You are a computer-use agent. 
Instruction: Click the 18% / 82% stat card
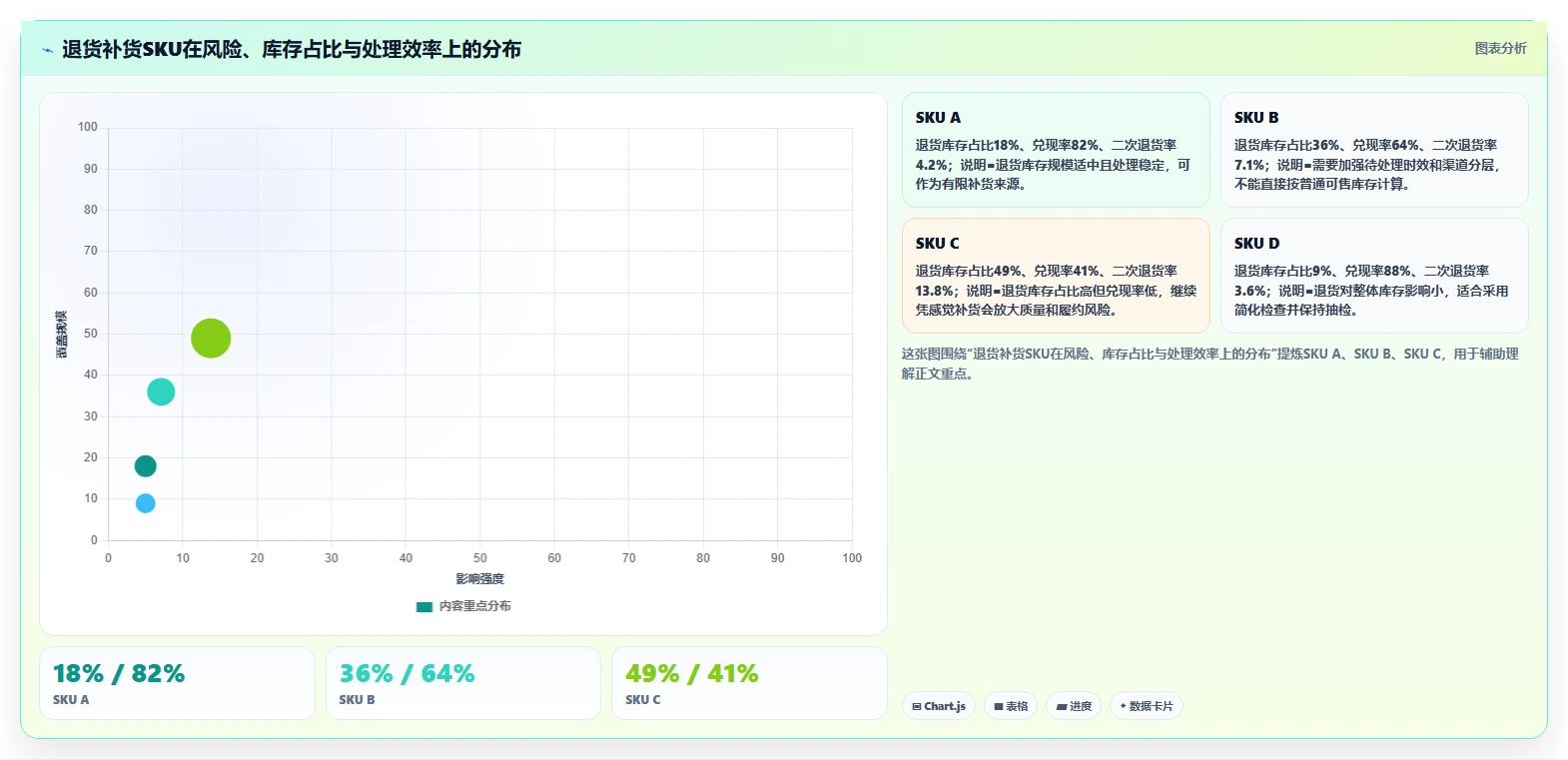177,683
